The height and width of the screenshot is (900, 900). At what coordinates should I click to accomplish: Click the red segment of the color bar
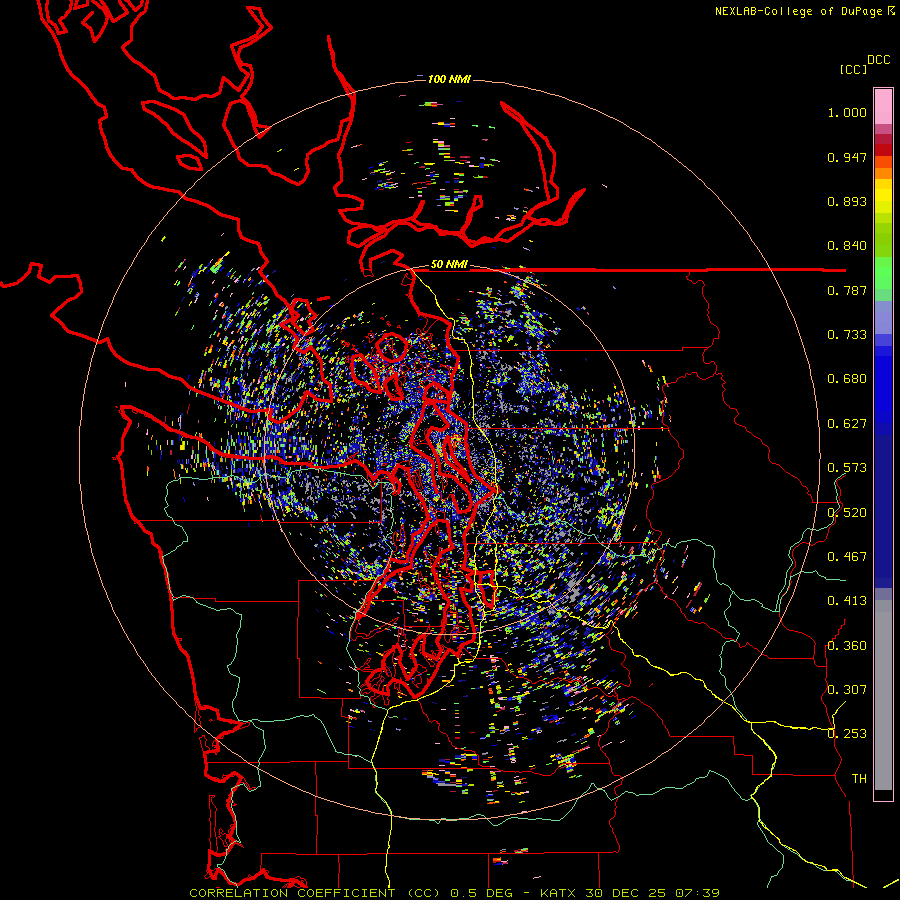click(883, 149)
